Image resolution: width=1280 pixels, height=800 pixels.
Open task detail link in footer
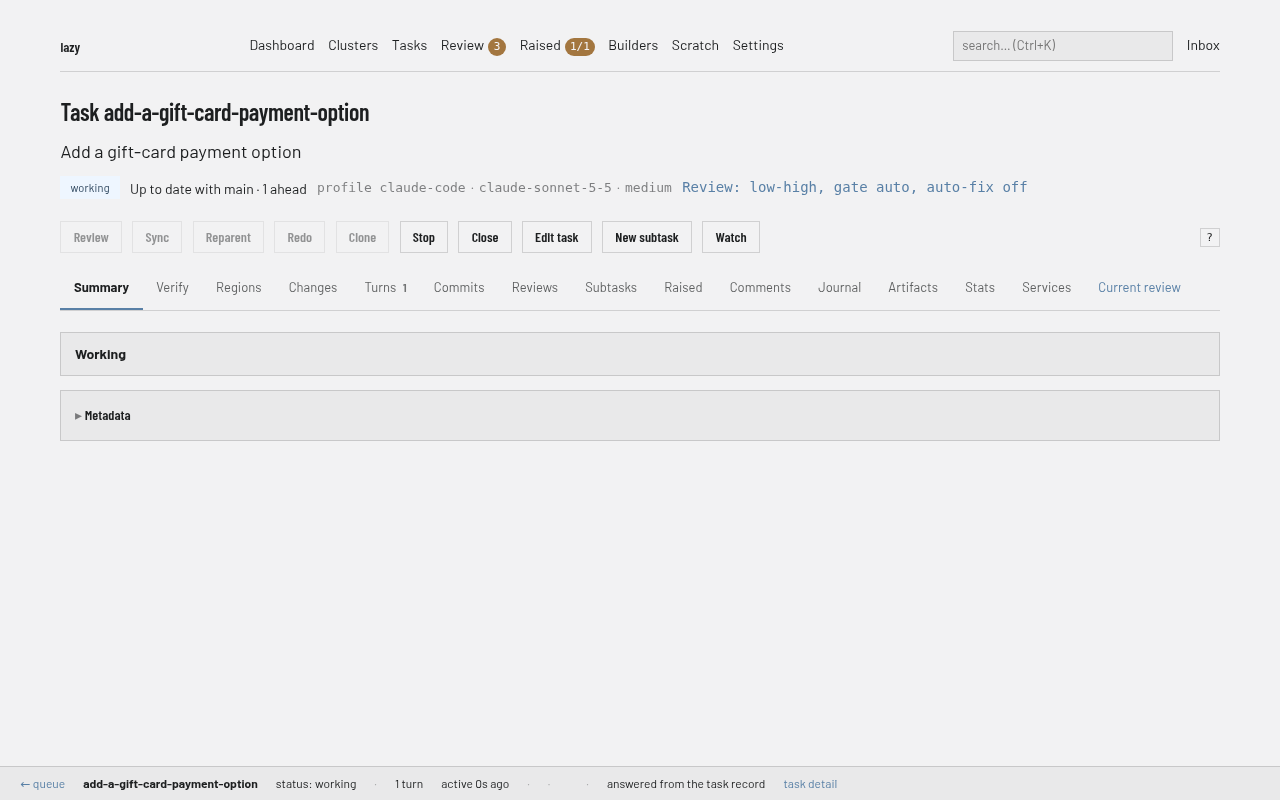tap(810, 784)
